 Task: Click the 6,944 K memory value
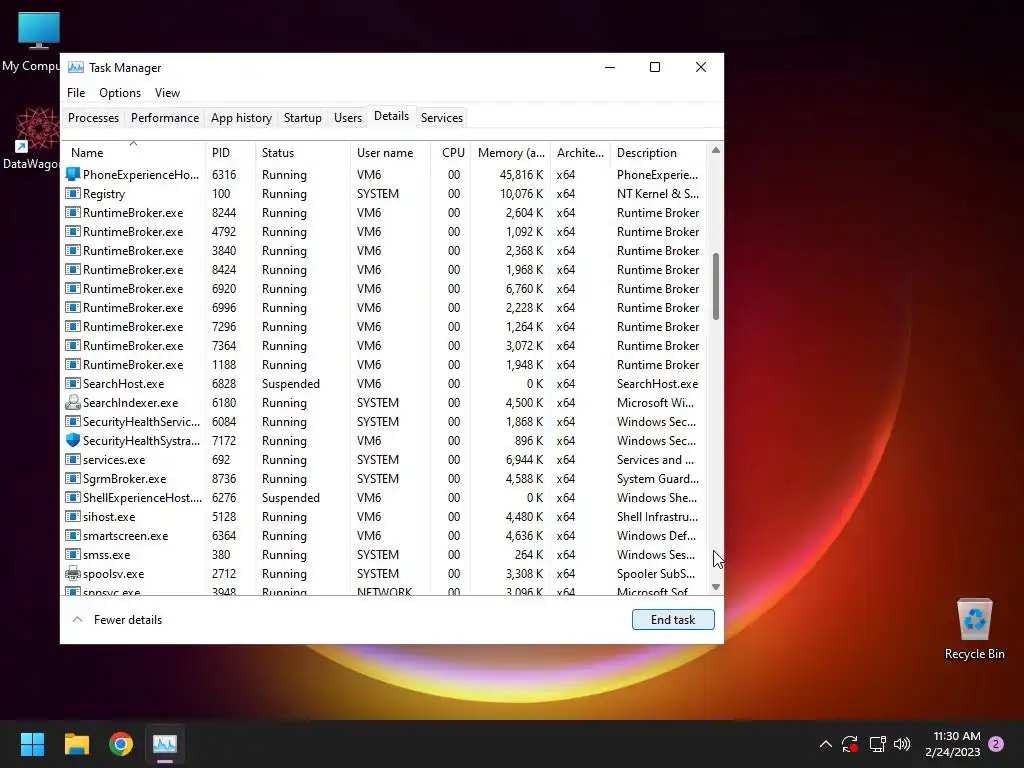(524, 459)
